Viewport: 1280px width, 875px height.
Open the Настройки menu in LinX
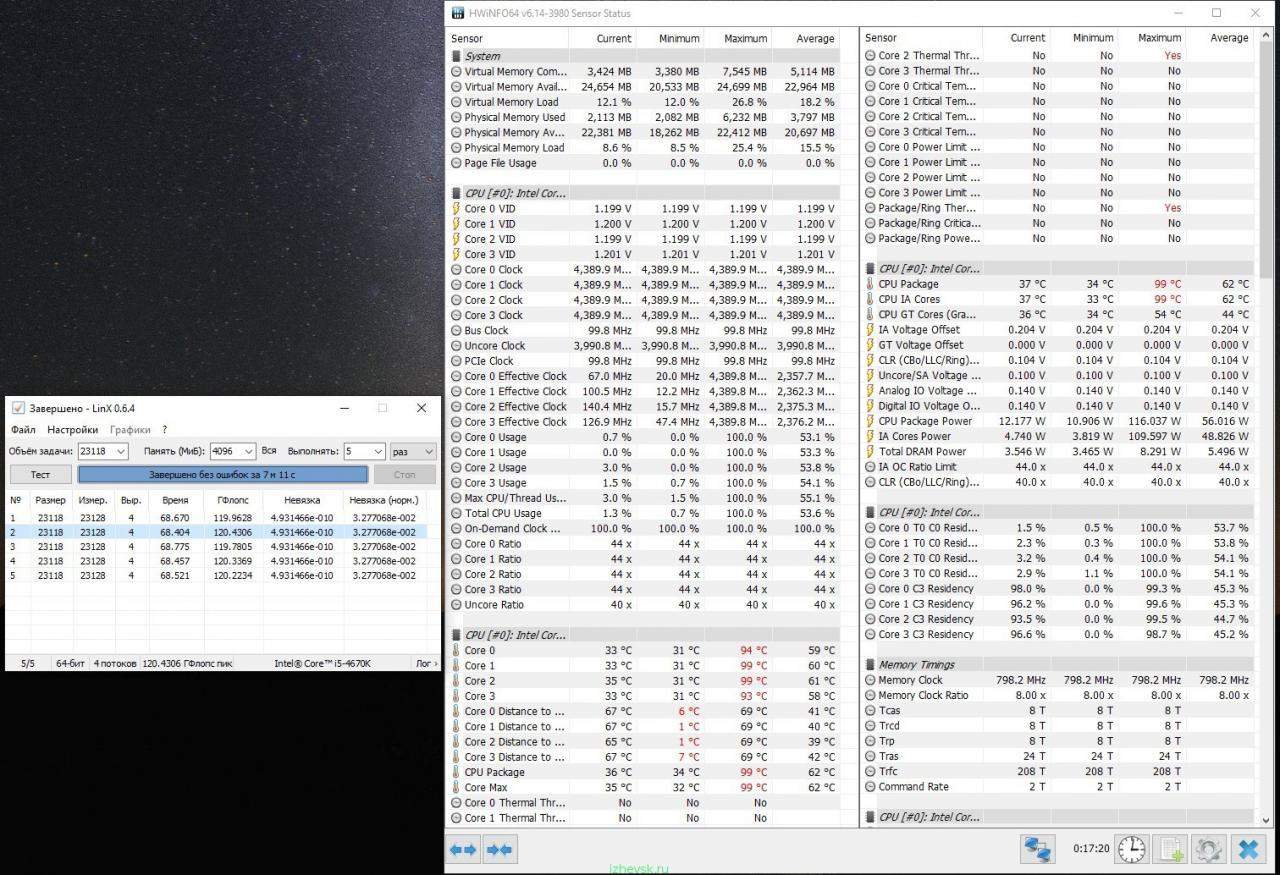pos(73,430)
